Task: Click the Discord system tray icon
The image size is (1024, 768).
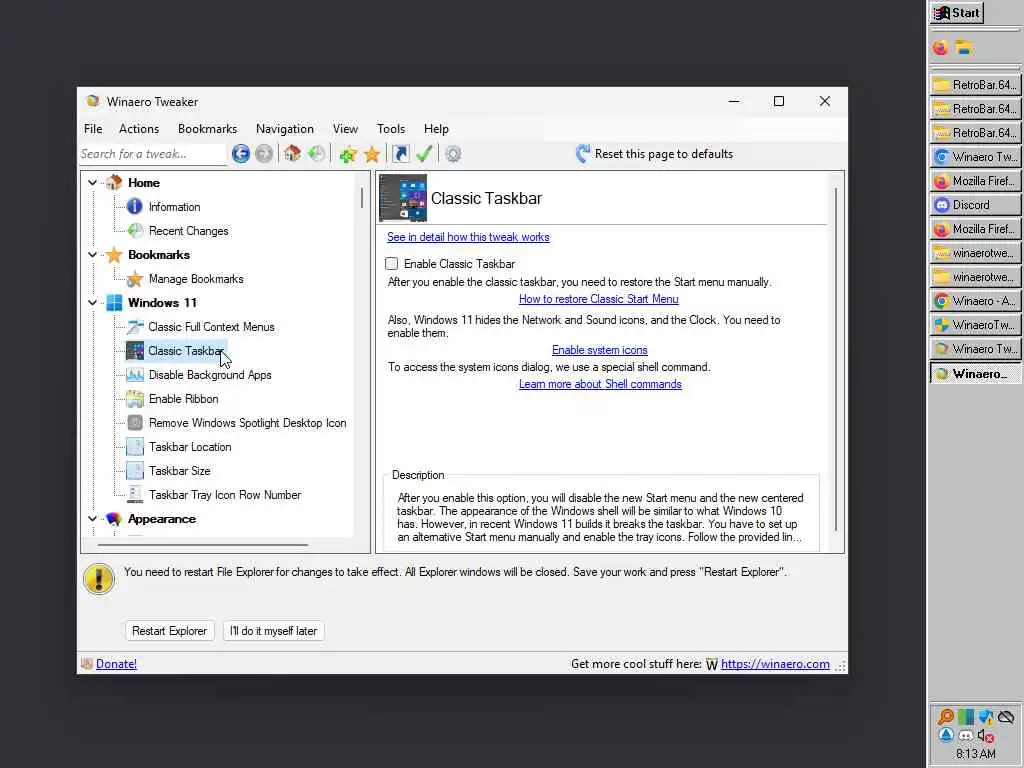Action: click(x=965, y=735)
